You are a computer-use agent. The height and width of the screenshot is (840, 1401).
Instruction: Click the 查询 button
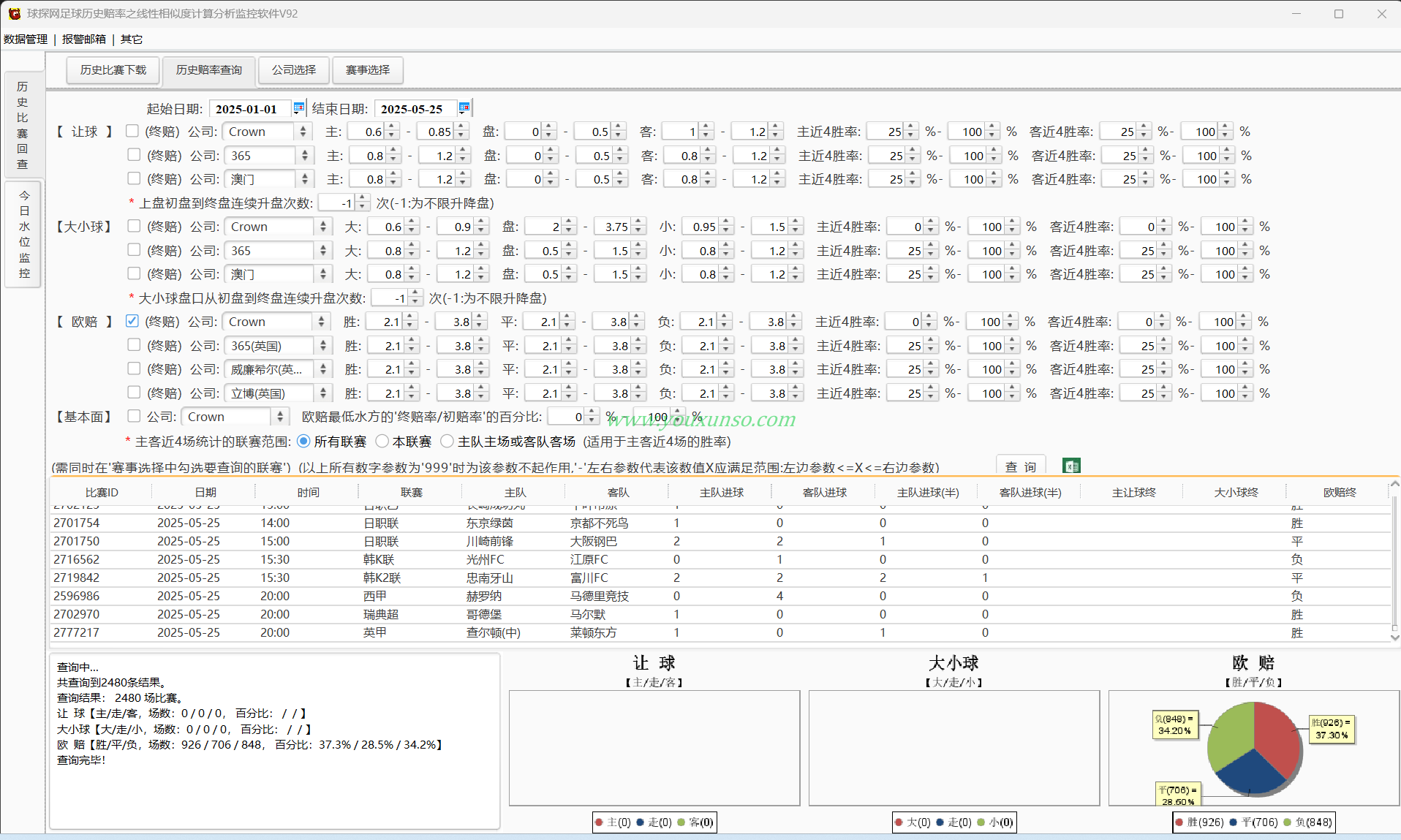[x=1021, y=466]
